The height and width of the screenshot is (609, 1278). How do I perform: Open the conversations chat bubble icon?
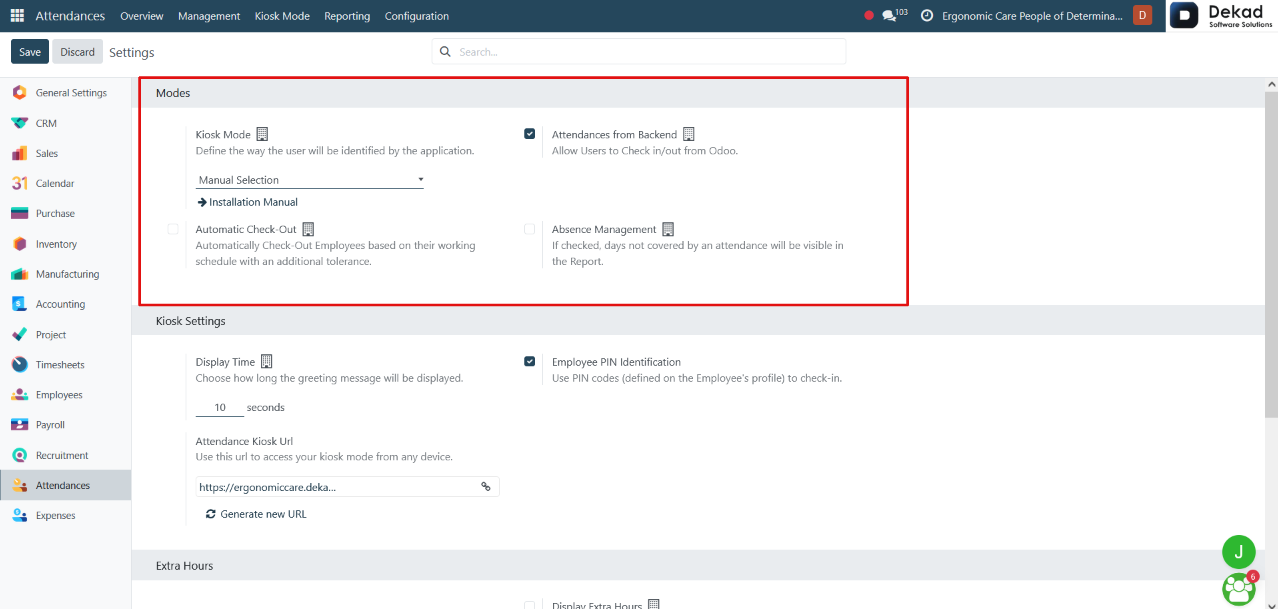point(888,16)
